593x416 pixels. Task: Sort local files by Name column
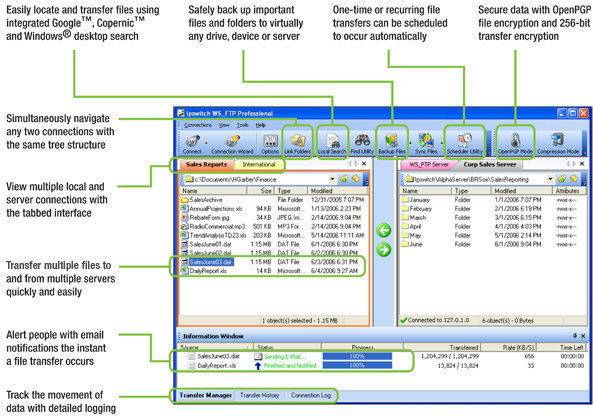point(213,191)
